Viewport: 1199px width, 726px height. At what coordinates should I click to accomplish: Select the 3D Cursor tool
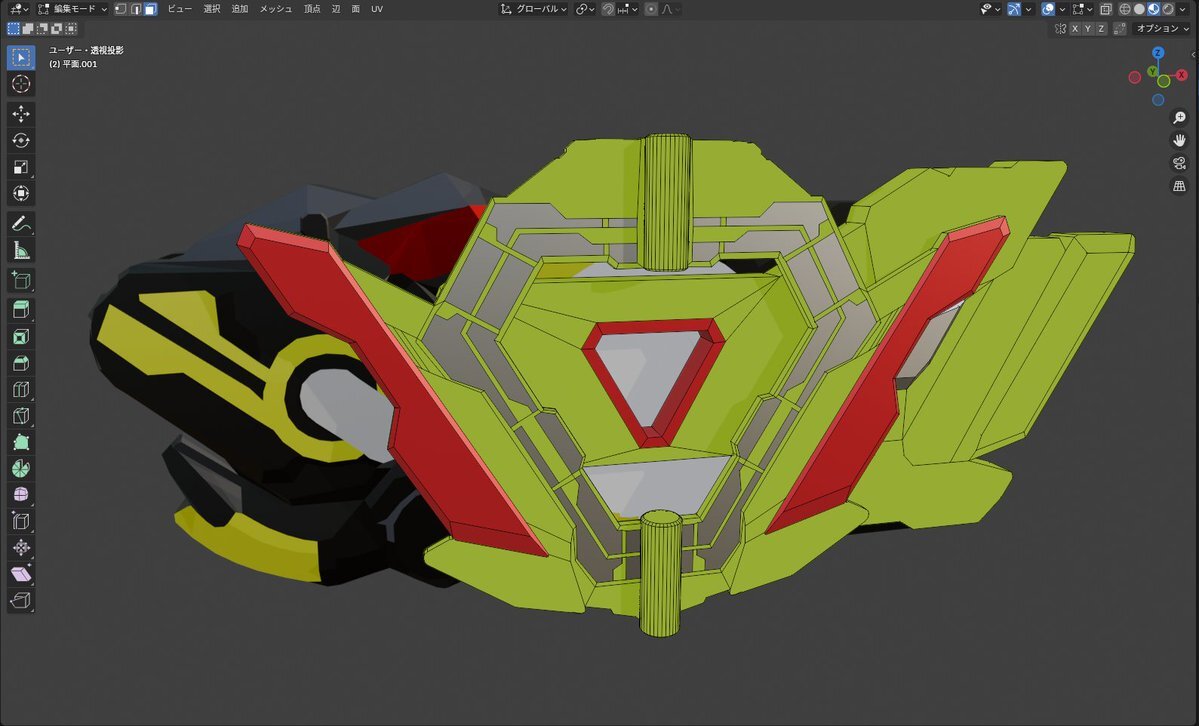pyautogui.click(x=21, y=84)
